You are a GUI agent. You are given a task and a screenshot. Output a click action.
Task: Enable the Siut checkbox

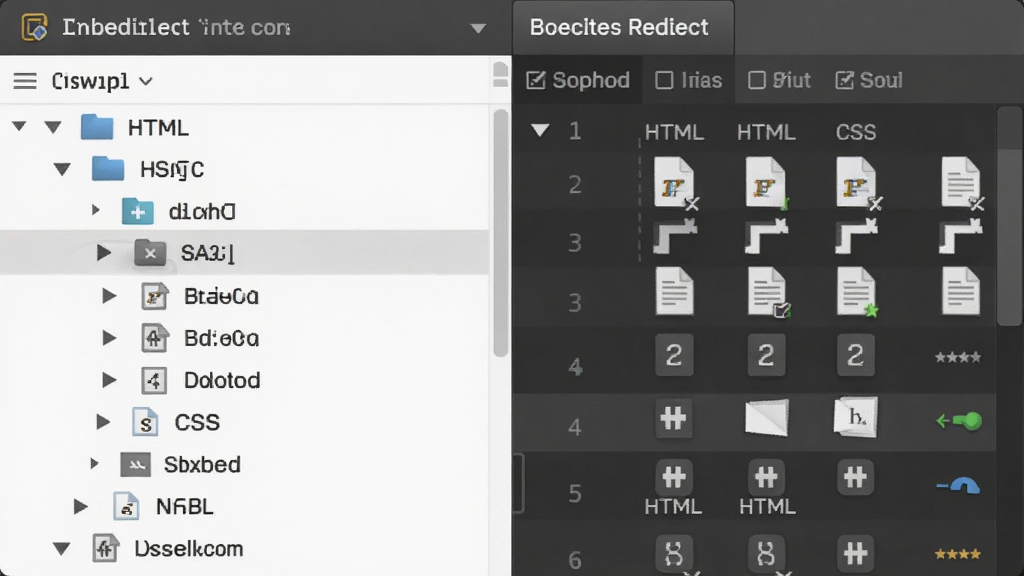point(756,80)
